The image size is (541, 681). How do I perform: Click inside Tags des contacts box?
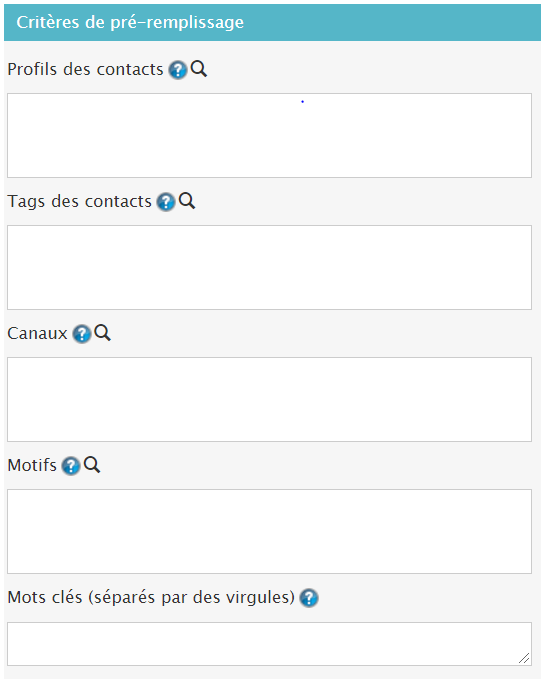tap(269, 268)
